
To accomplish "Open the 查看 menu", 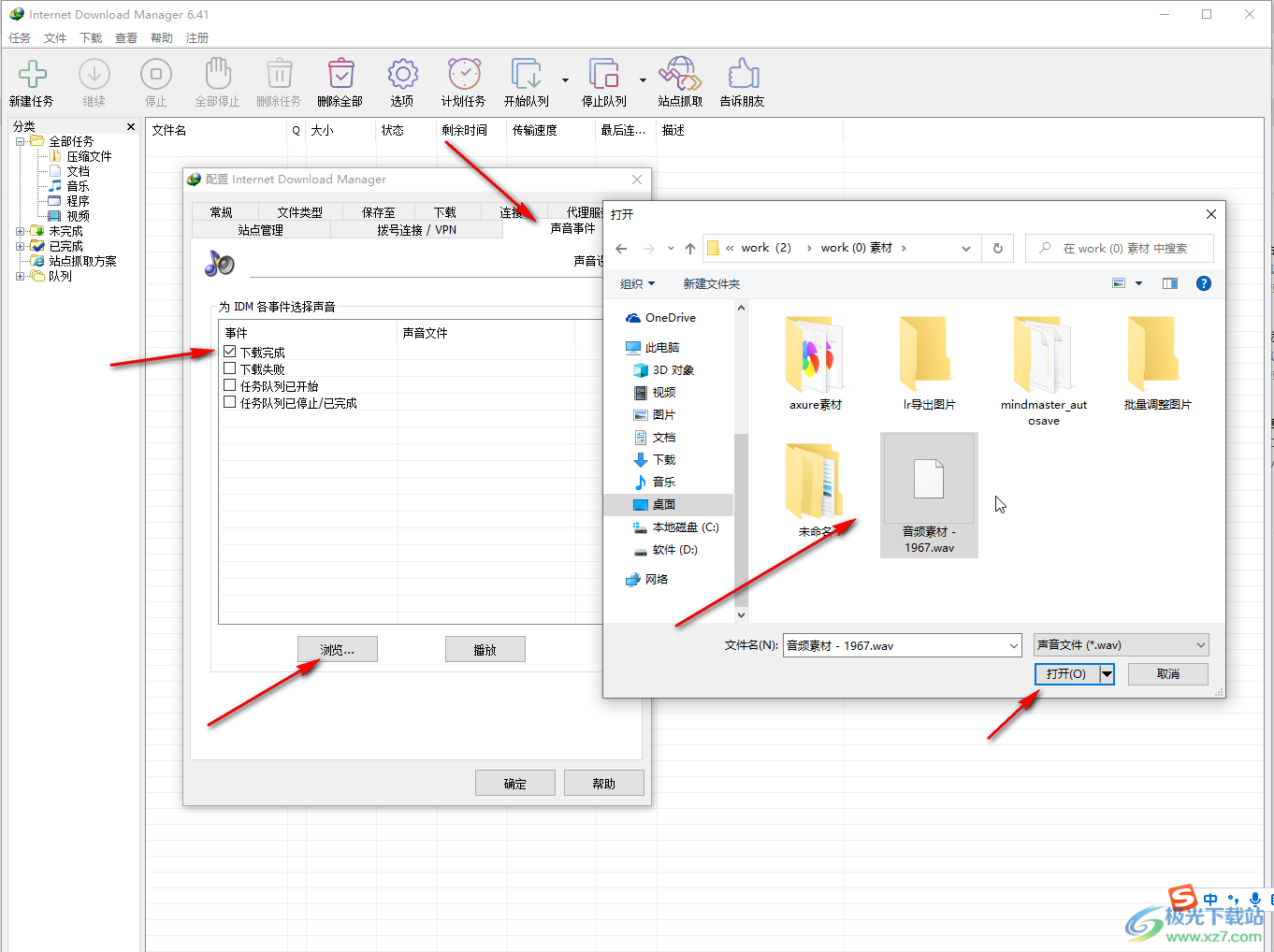I will 126,38.
